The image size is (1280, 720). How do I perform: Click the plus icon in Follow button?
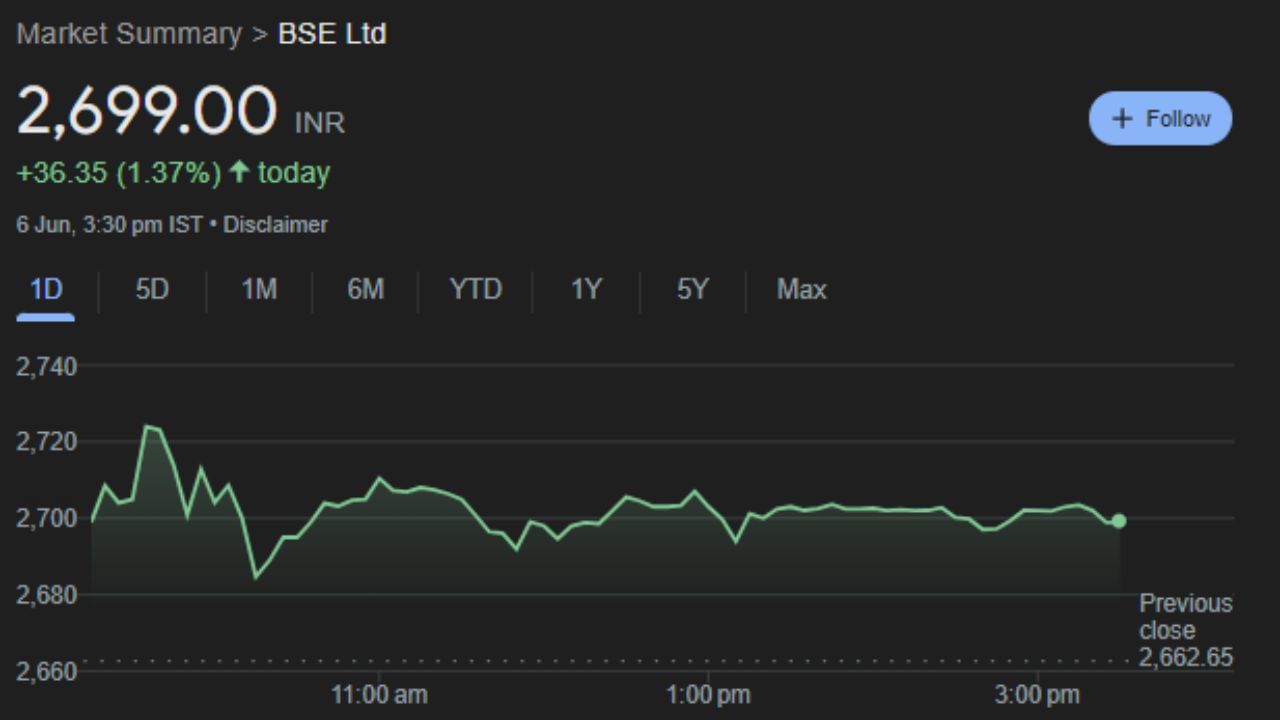pyautogui.click(x=1122, y=119)
